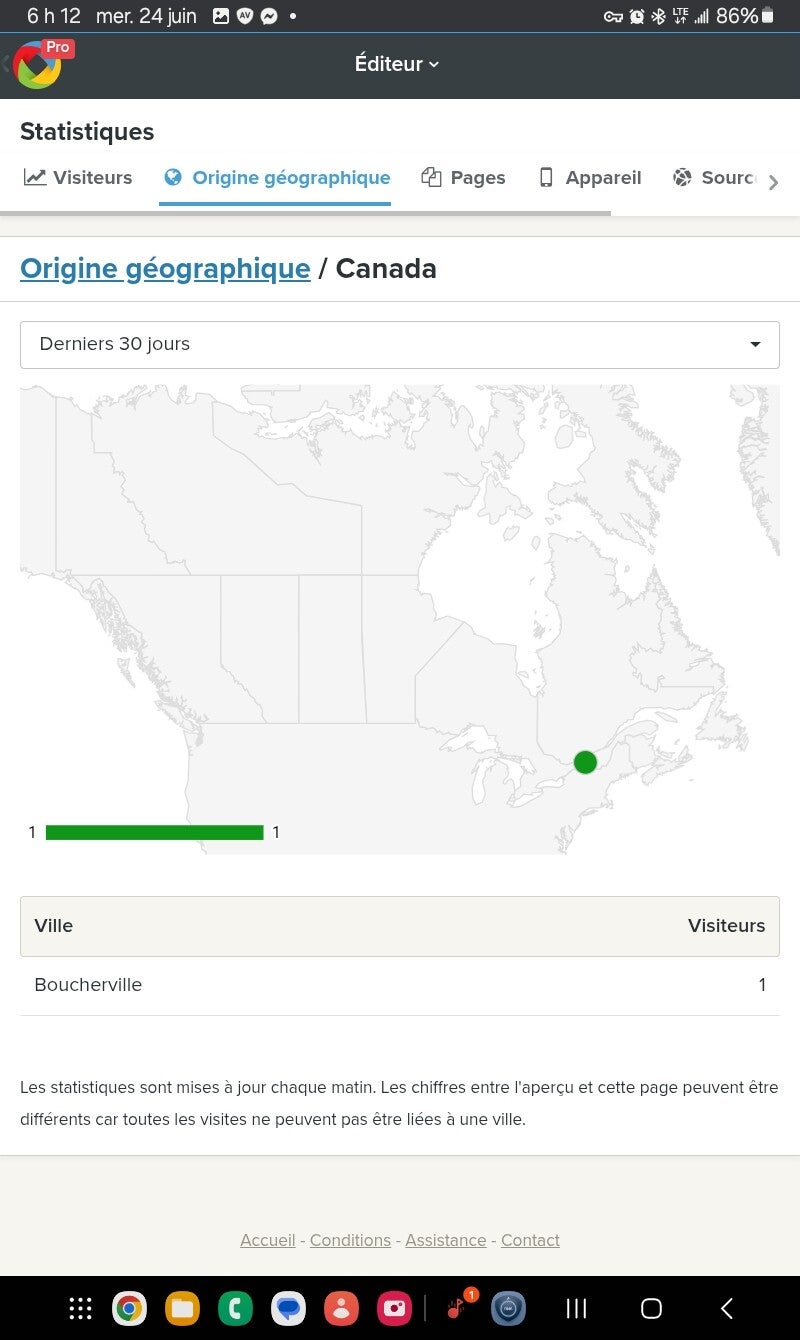Screen dimensions: 800x1340
Task: Open the Assistance footer link
Action: (x=446, y=1240)
